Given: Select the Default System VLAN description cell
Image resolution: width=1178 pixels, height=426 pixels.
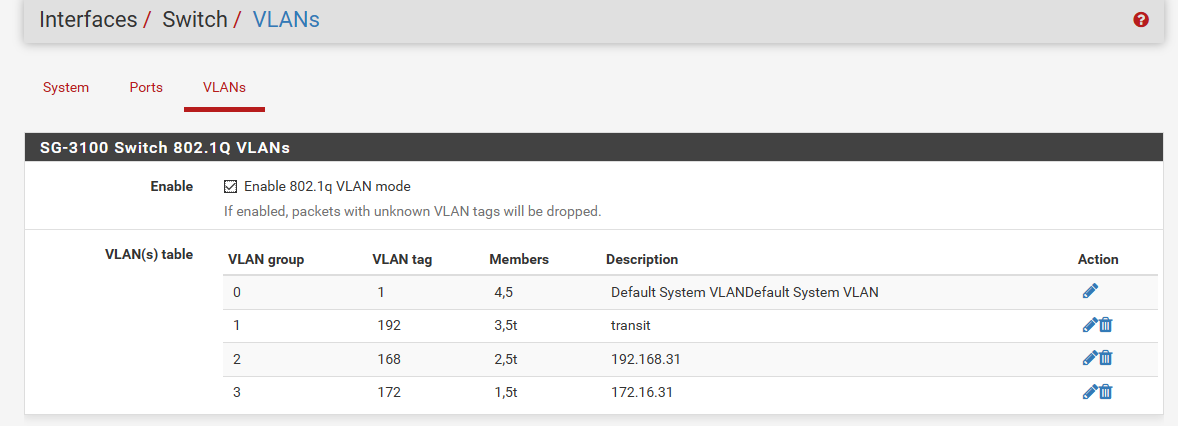Looking at the screenshot, I should click(x=745, y=292).
